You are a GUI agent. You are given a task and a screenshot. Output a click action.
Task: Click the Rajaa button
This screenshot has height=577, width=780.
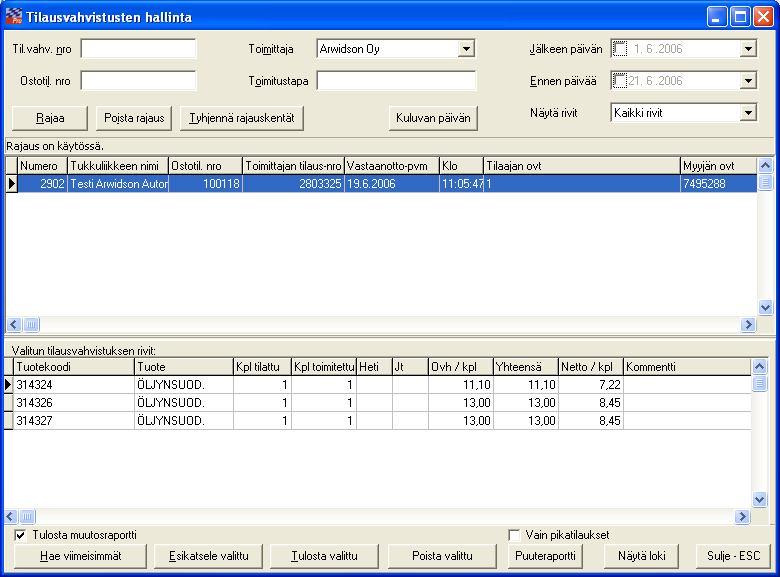[x=50, y=118]
